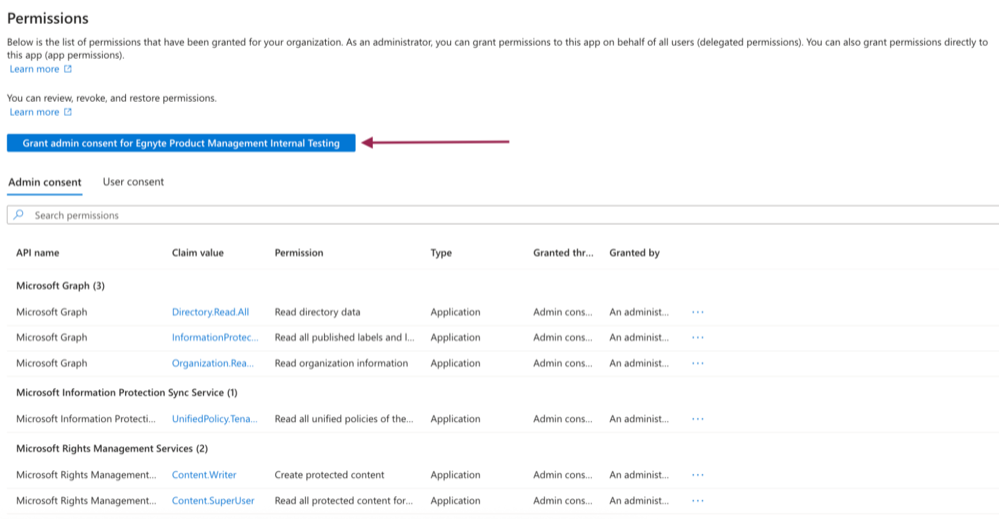
Task: Open the more options menu for the Organization.Rea... row
Action: click(x=698, y=363)
